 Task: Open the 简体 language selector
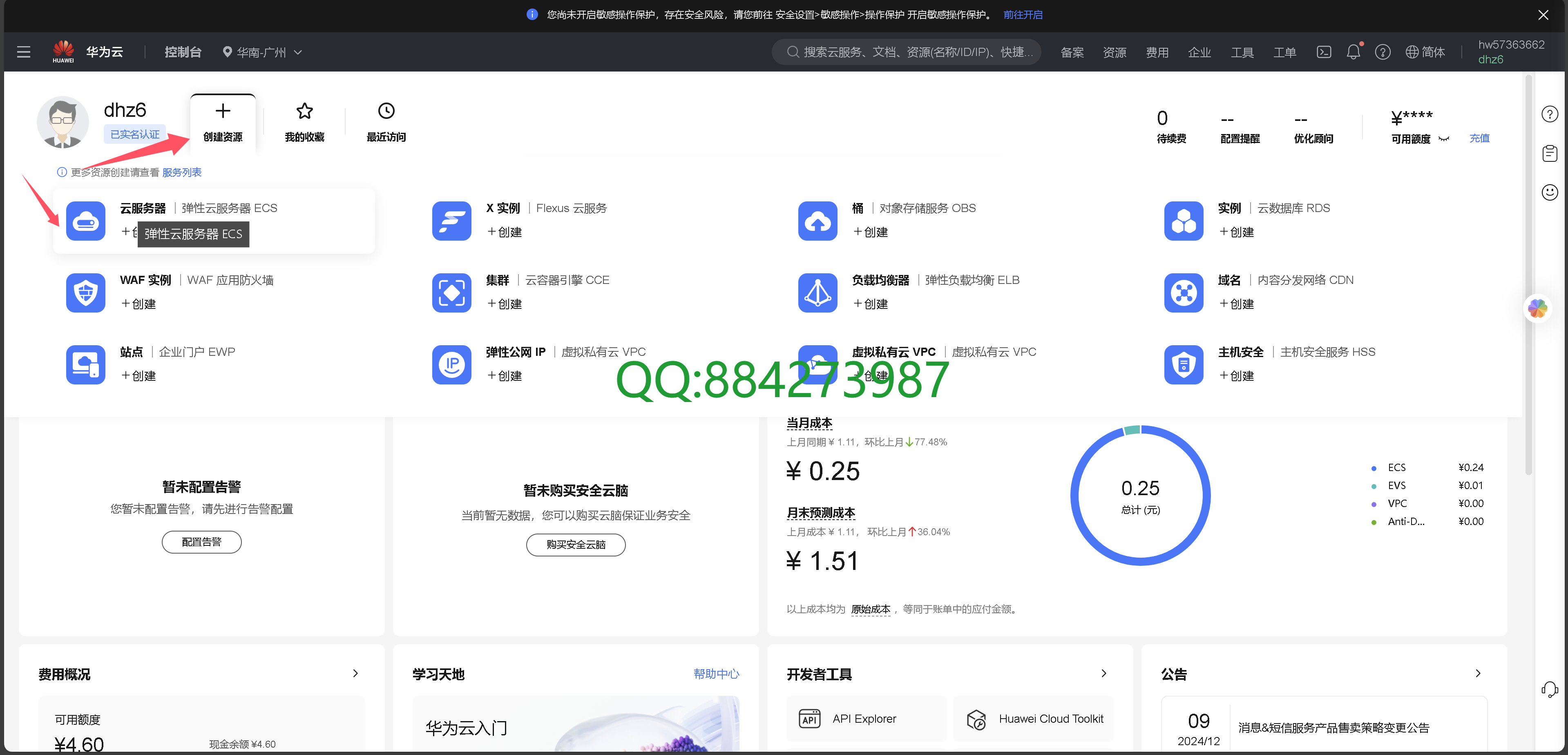(1425, 52)
